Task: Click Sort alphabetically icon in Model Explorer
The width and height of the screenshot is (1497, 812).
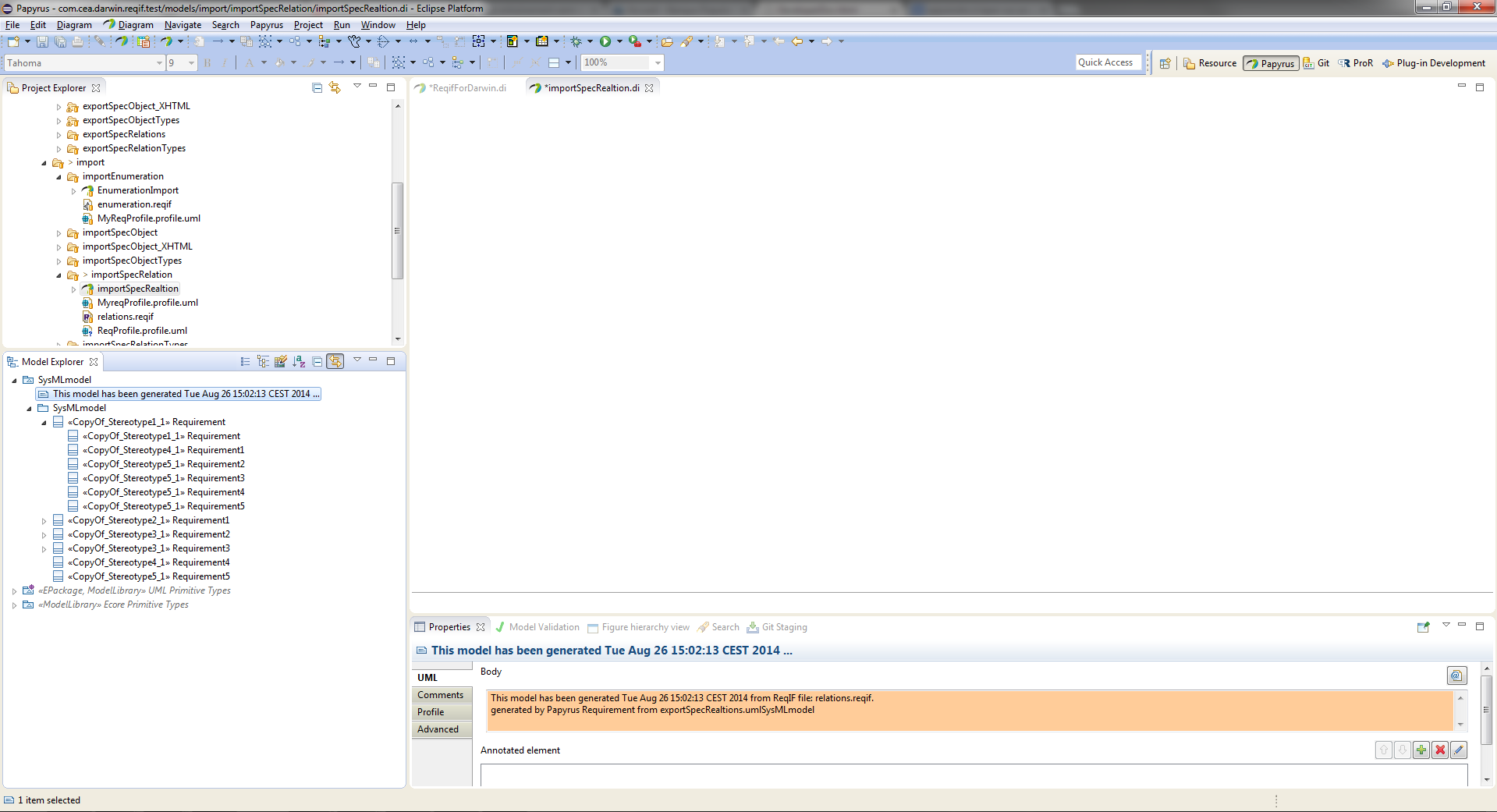Action: [299, 361]
